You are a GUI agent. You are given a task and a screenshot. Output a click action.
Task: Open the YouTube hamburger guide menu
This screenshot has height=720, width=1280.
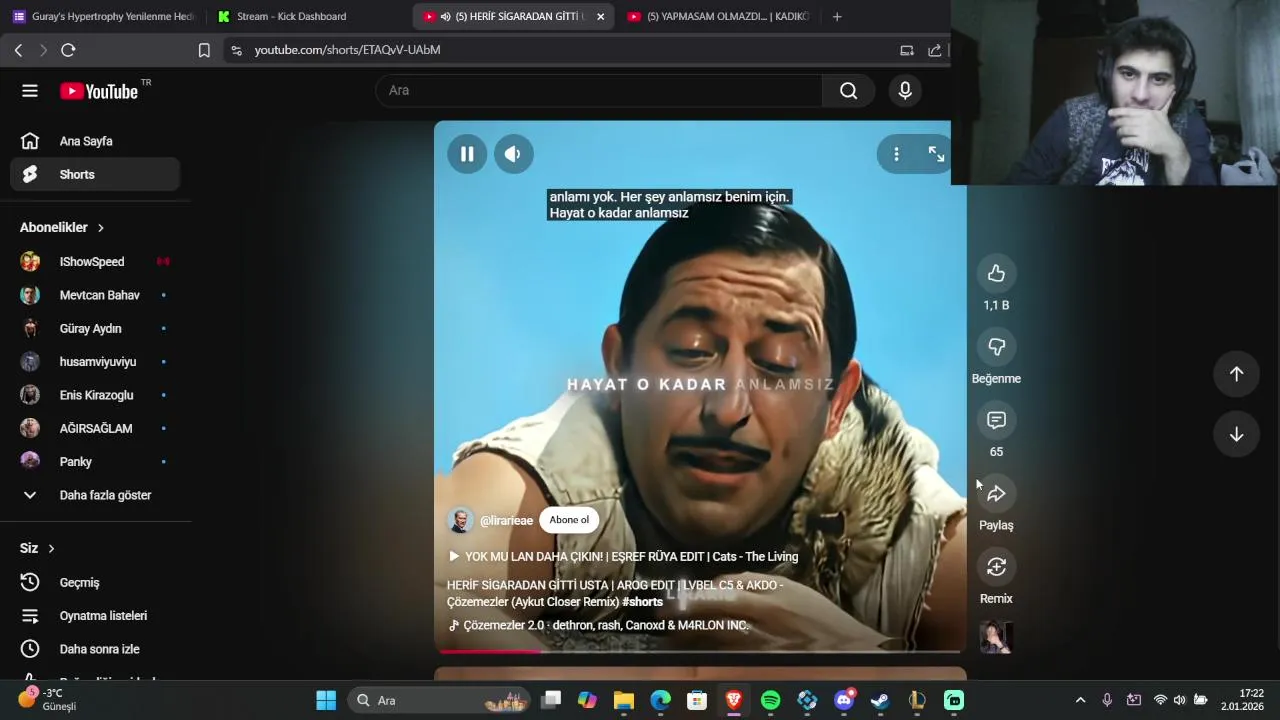(30, 91)
